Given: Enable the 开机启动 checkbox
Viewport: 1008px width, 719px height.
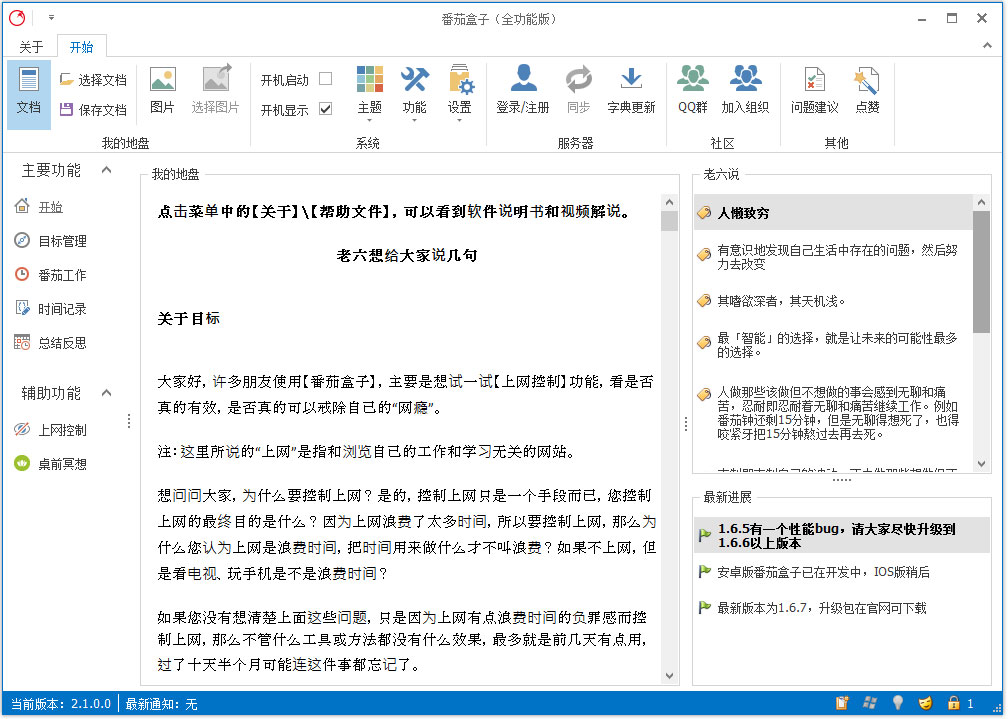Looking at the screenshot, I should click(x=325, y=79).
